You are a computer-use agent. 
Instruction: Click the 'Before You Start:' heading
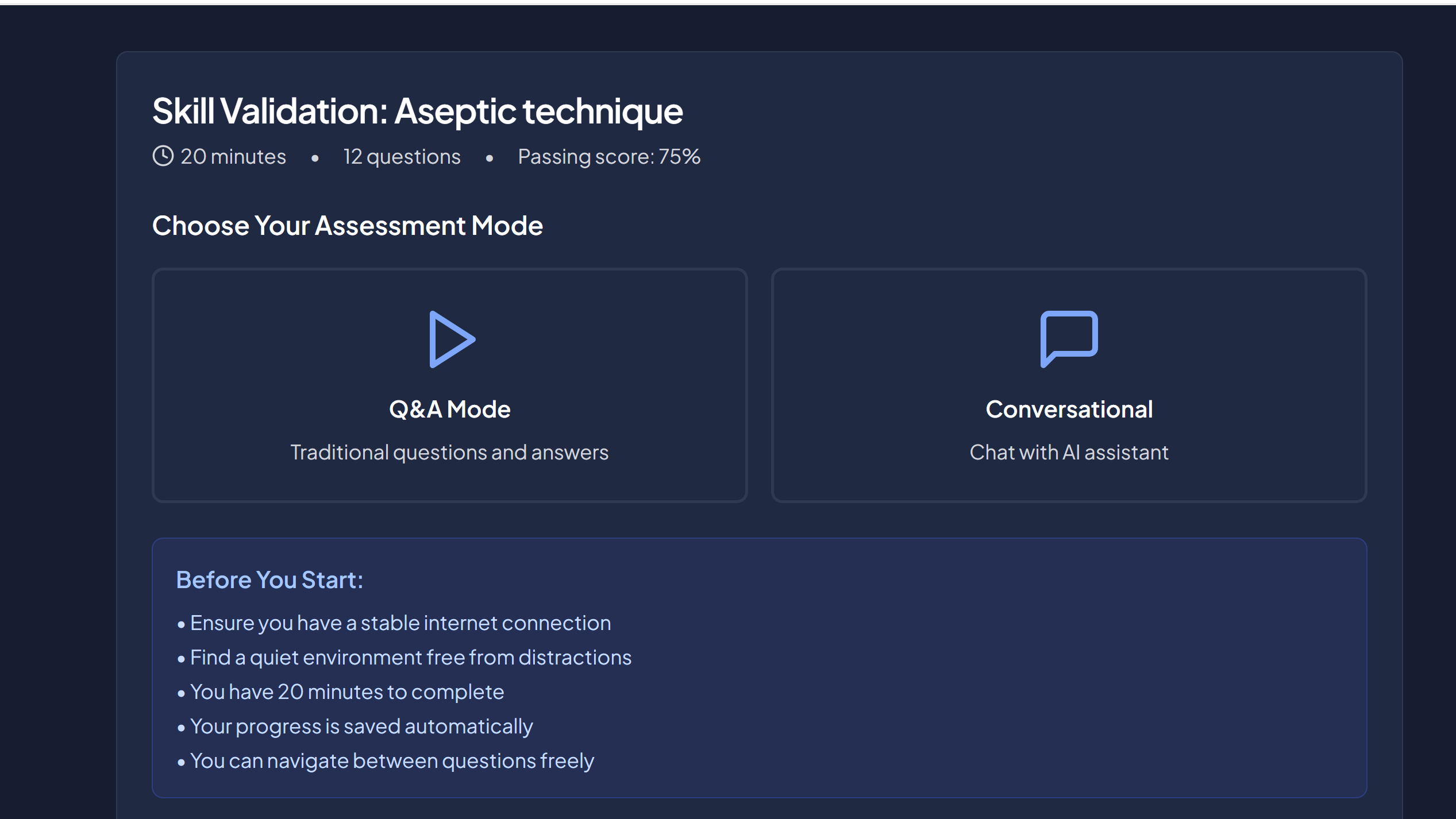[269, 580]
